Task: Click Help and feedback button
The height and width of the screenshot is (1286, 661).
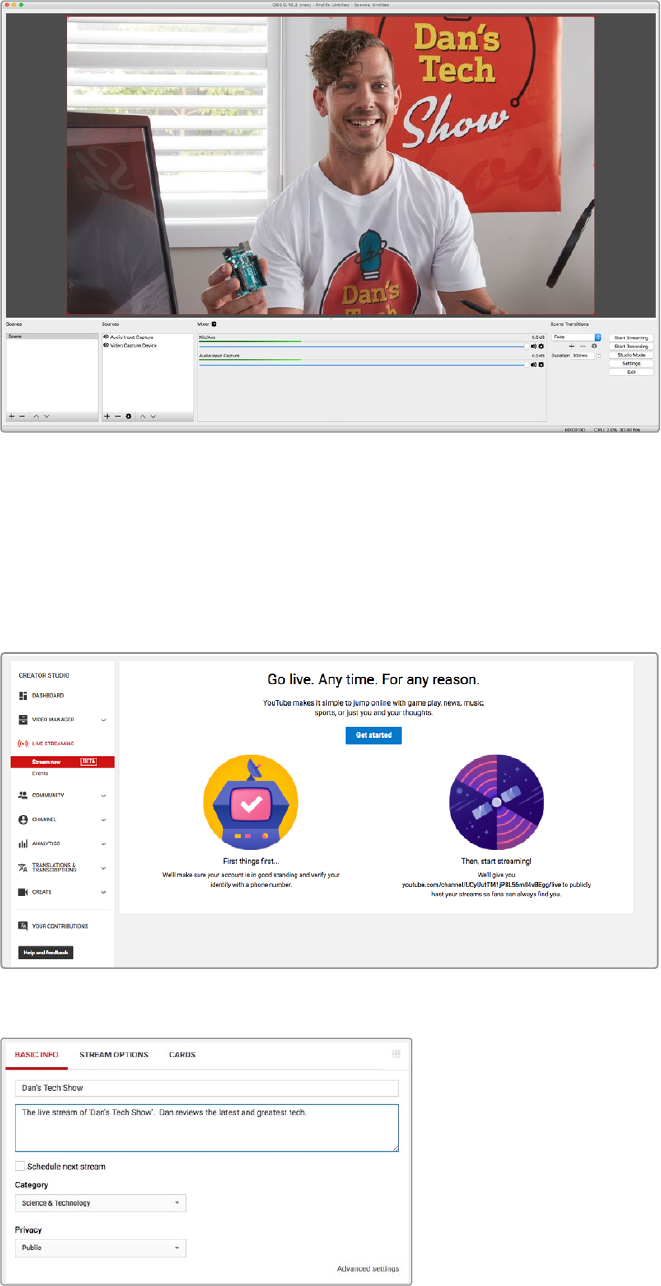Action: (45, 952)
